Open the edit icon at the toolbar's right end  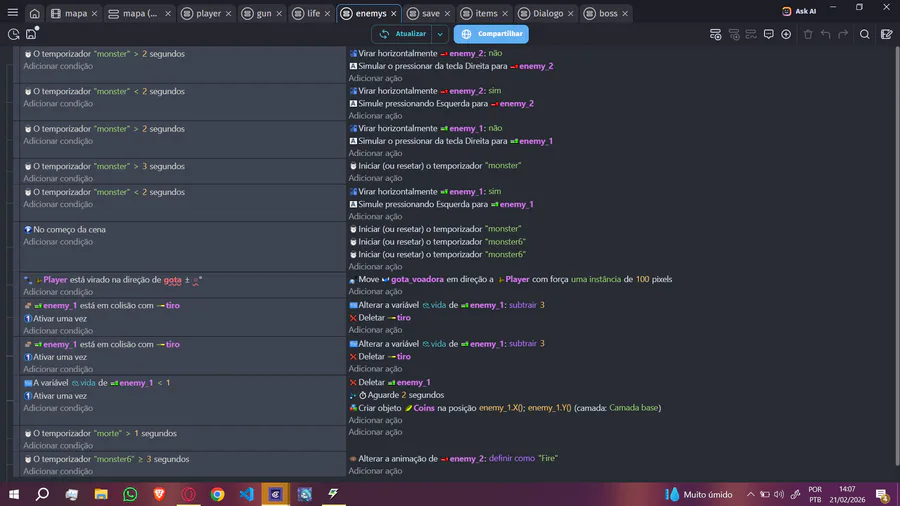coord(886,34)
